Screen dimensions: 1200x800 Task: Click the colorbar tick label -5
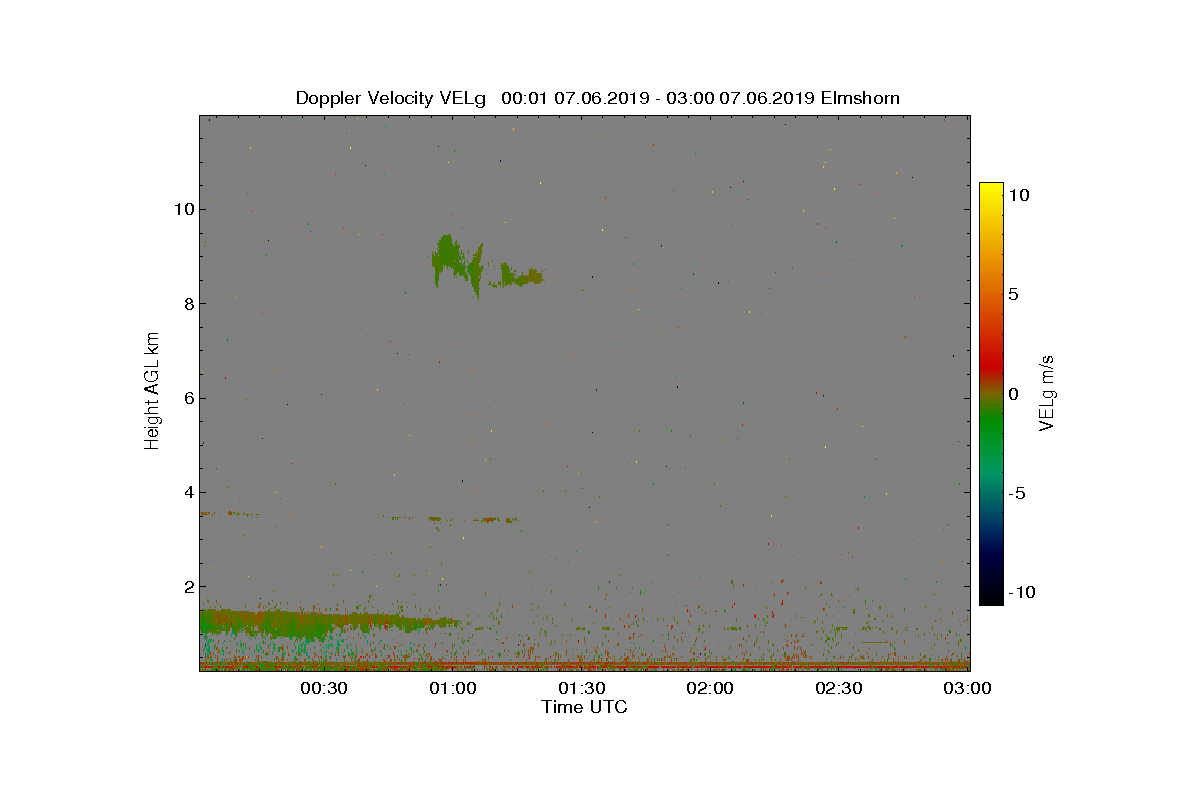point(1016,493)
